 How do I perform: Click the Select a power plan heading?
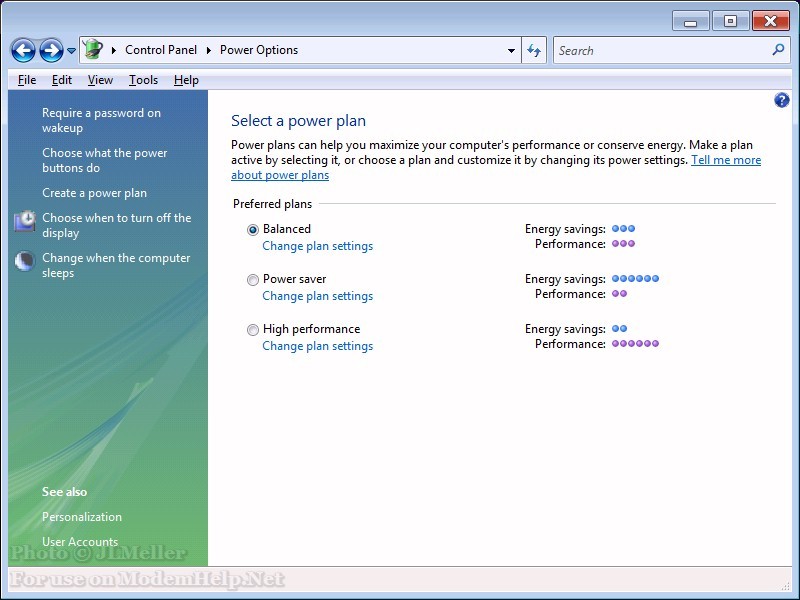298,121
